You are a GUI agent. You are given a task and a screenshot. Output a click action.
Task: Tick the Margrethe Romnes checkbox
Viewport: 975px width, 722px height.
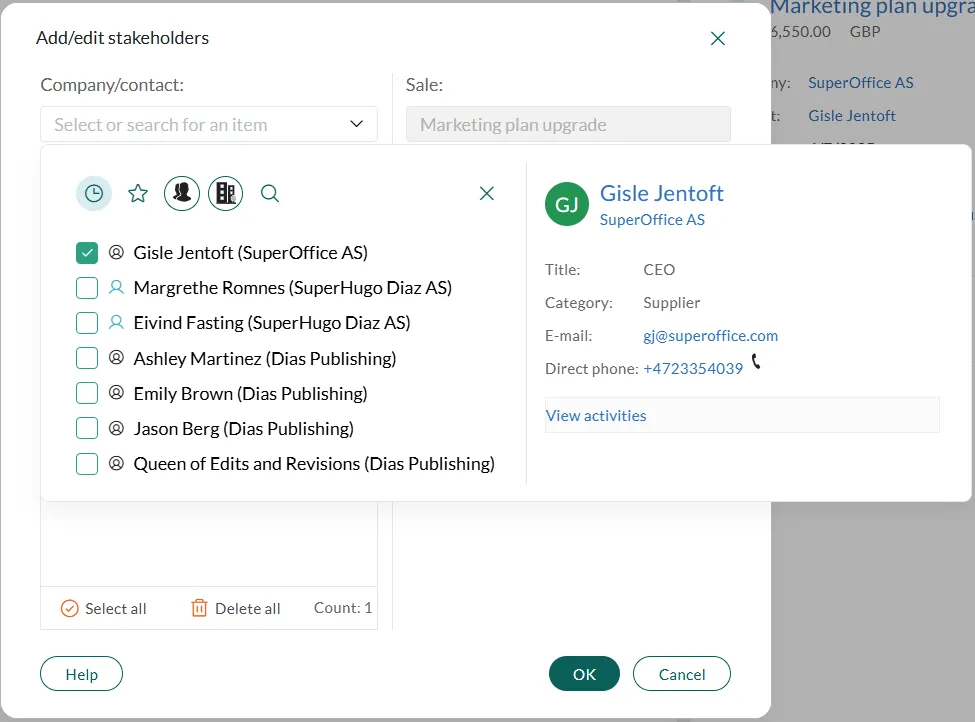coord(87,288)
